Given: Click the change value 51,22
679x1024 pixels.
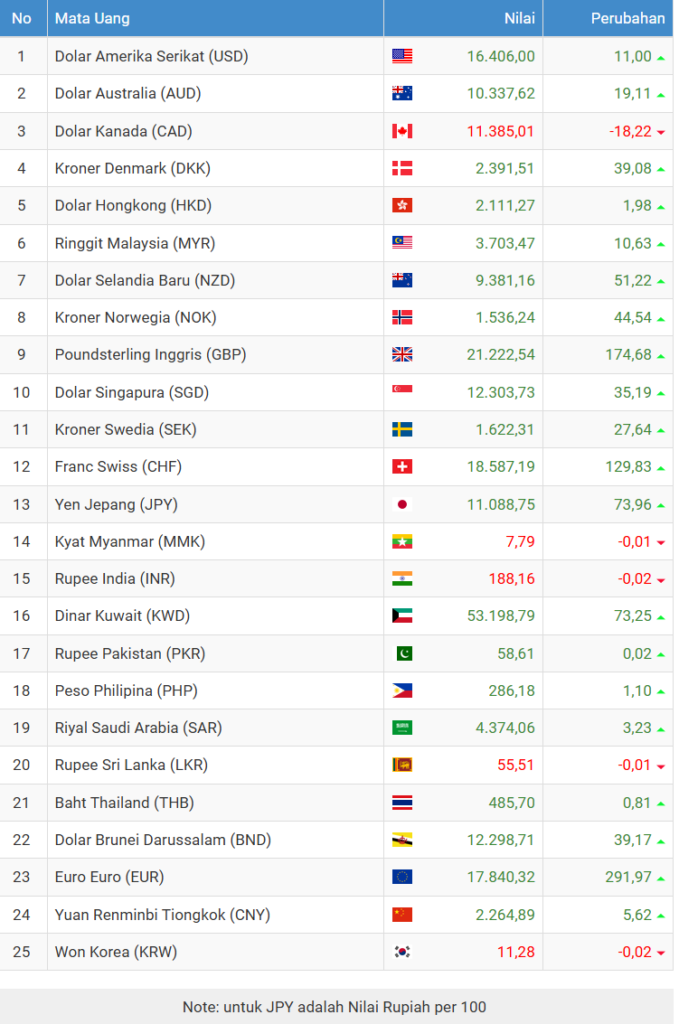Looking at the screenshot, I should (x=633, y=280).
